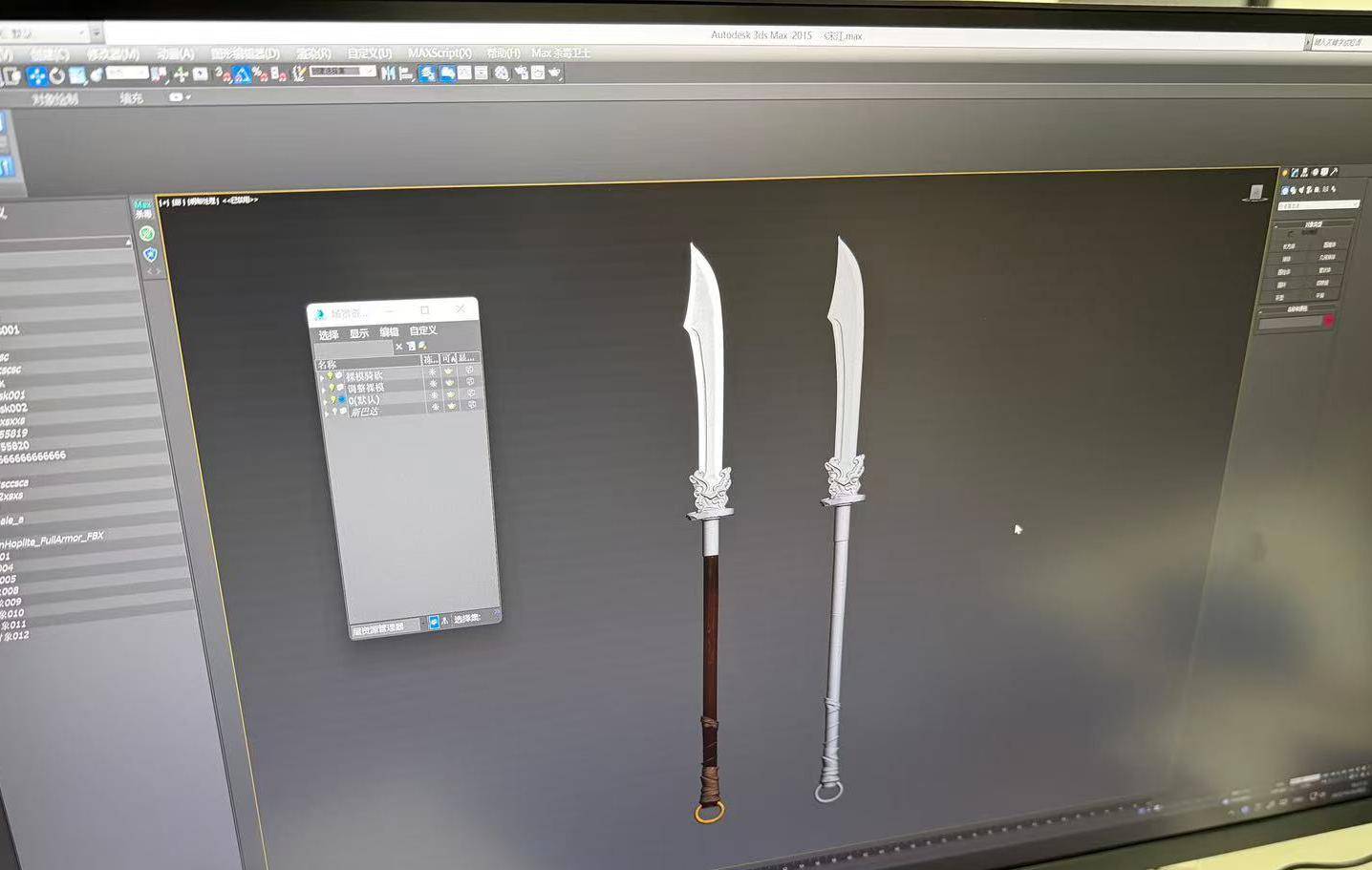
Task: Open the 选择 menu in layer explorer
Action: [x=329, y=334]
